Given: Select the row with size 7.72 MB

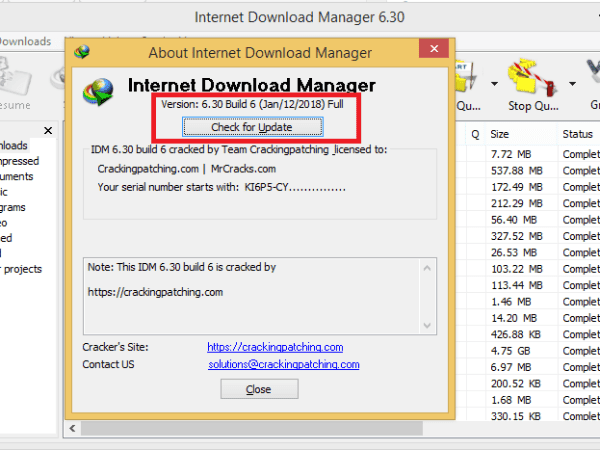Looking at the screenshot, I should [x=528, y=154].
